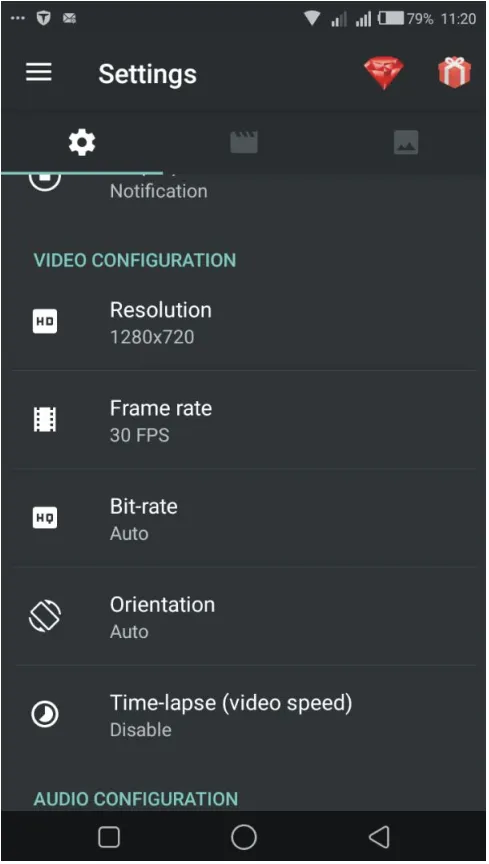
Task: Tap the red ruby premium icon
Action: pyautogui.click(x=384, y=73)
